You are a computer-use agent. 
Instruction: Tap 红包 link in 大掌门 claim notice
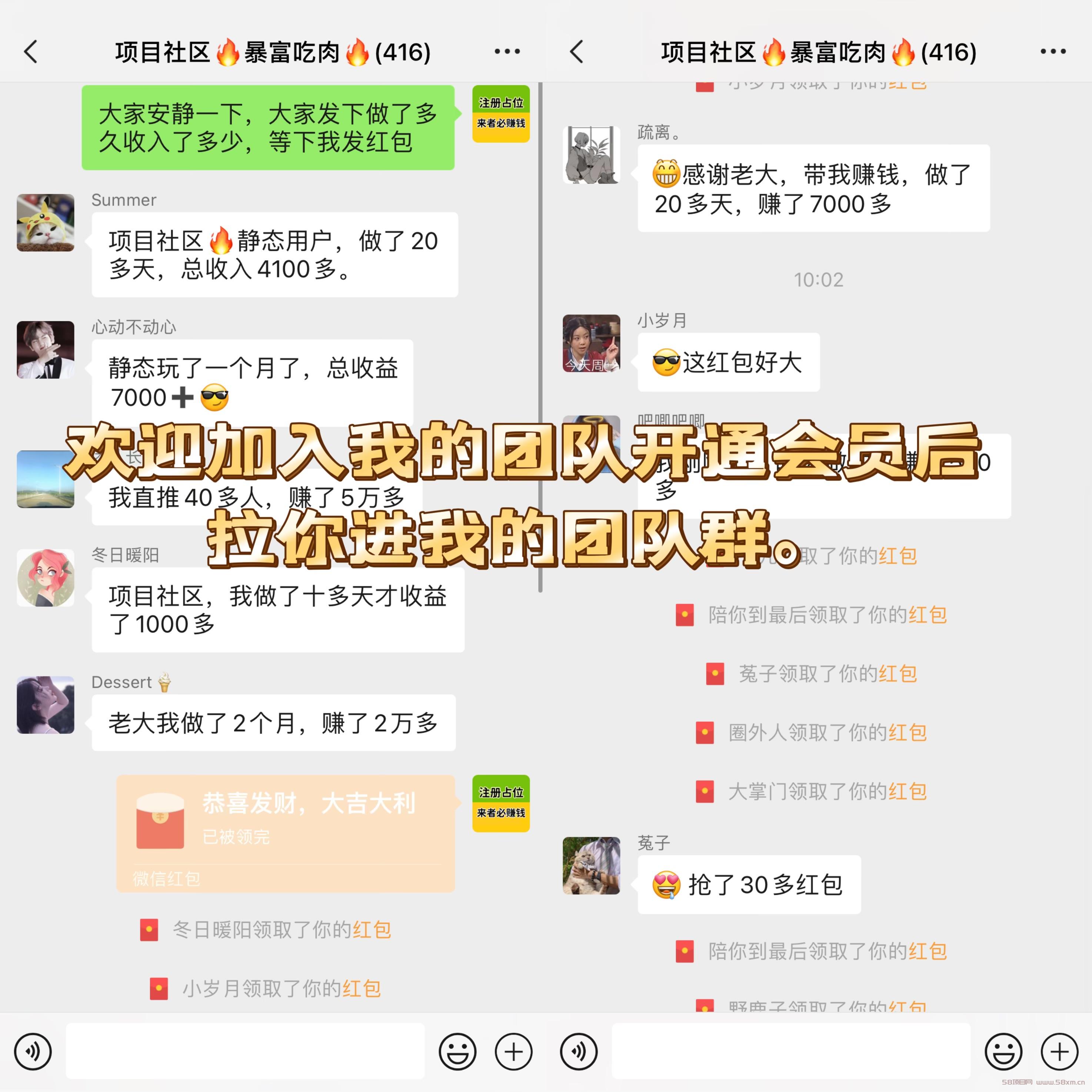[x=908, y=791]
